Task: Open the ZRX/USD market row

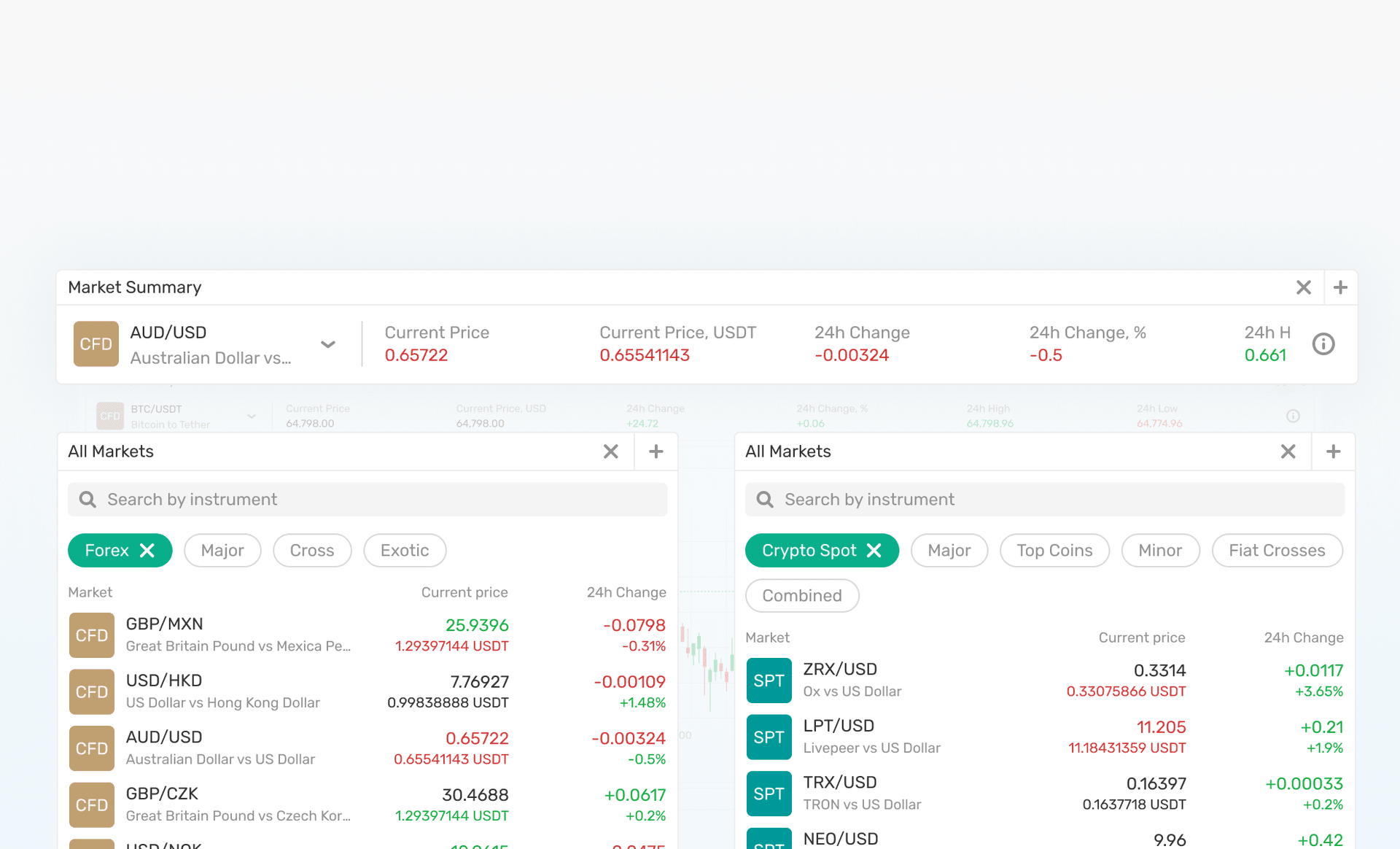Action: (x=1045, y=681)
